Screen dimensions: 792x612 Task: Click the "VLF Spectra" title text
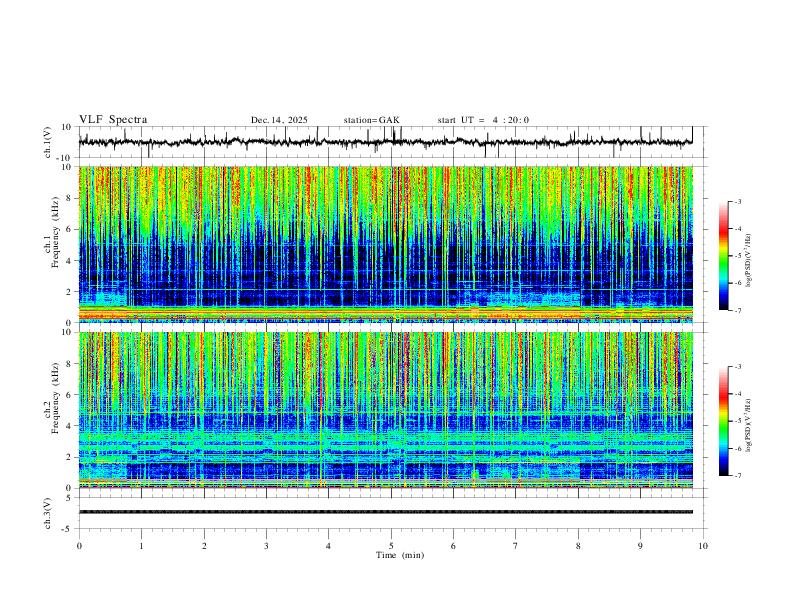click(x=113, y=120)
